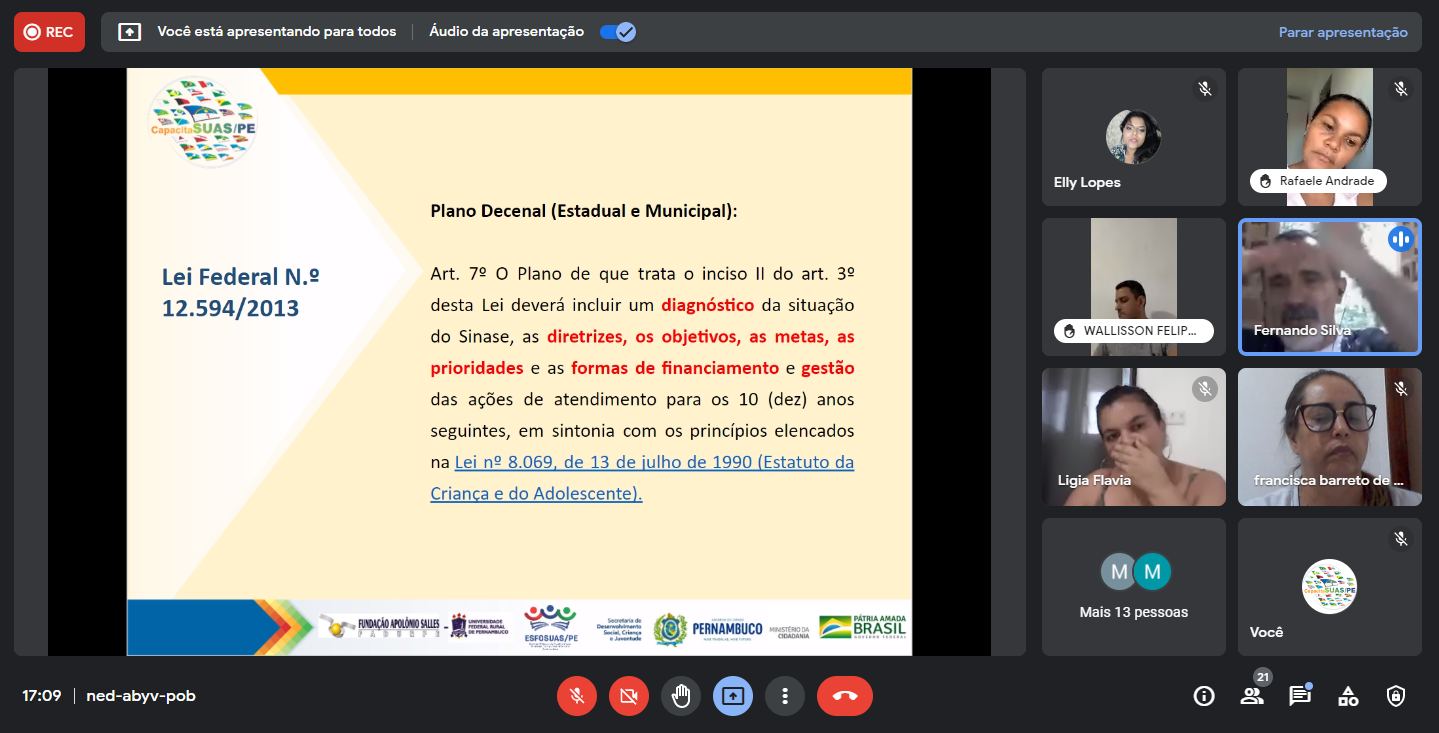Viewport: 1439px width, 733px height.
Task: Hang up with the red phone button
Action: pyautogui.click(x=844, y=696)
